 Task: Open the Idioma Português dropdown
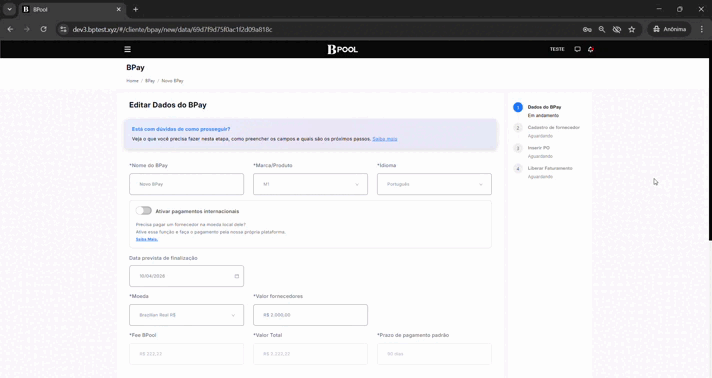[x=434, y=184]
